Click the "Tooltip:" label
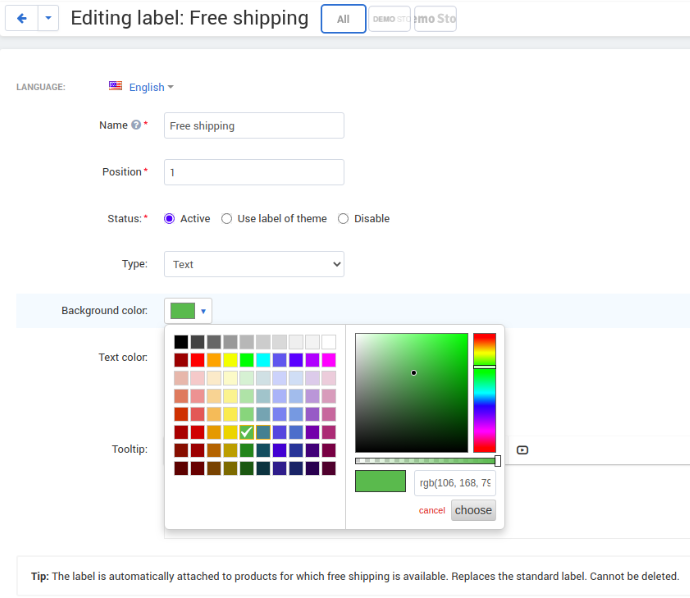Image resolution: width=690 pixels, height=598 pixels. (129, 449)
